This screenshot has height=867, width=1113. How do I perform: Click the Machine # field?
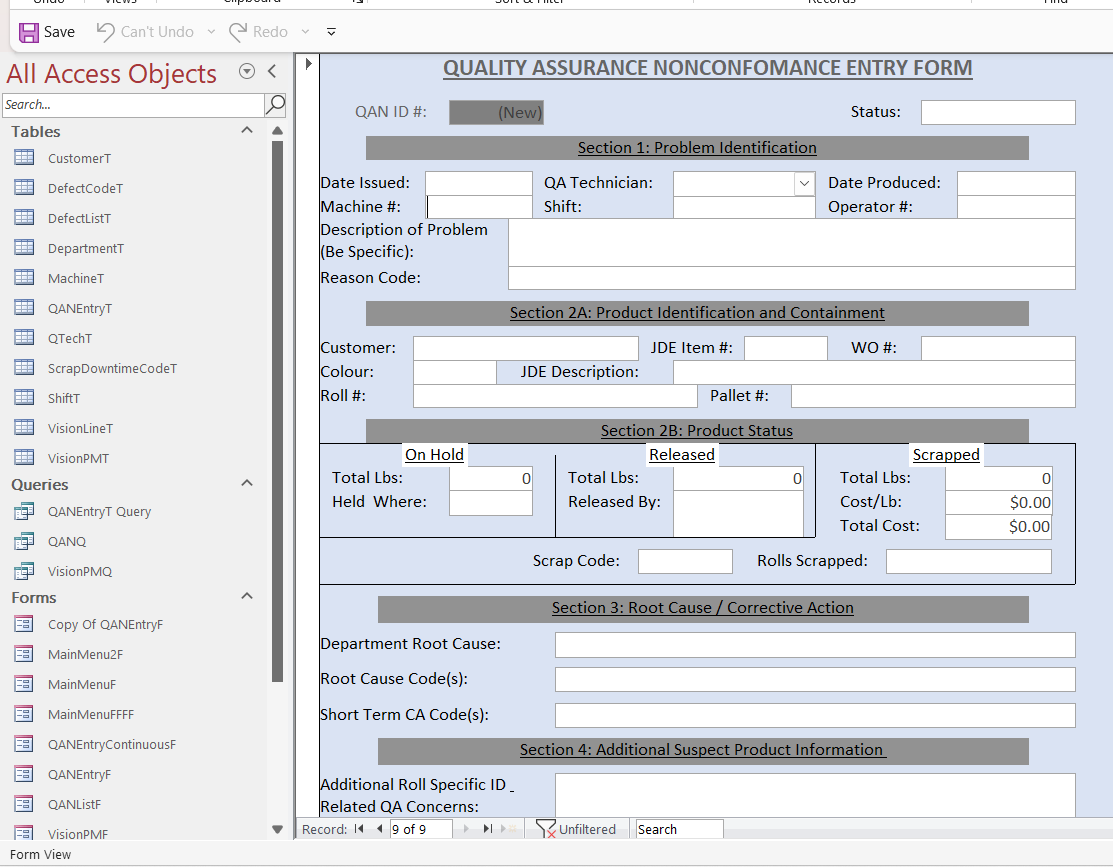point(479,207)
